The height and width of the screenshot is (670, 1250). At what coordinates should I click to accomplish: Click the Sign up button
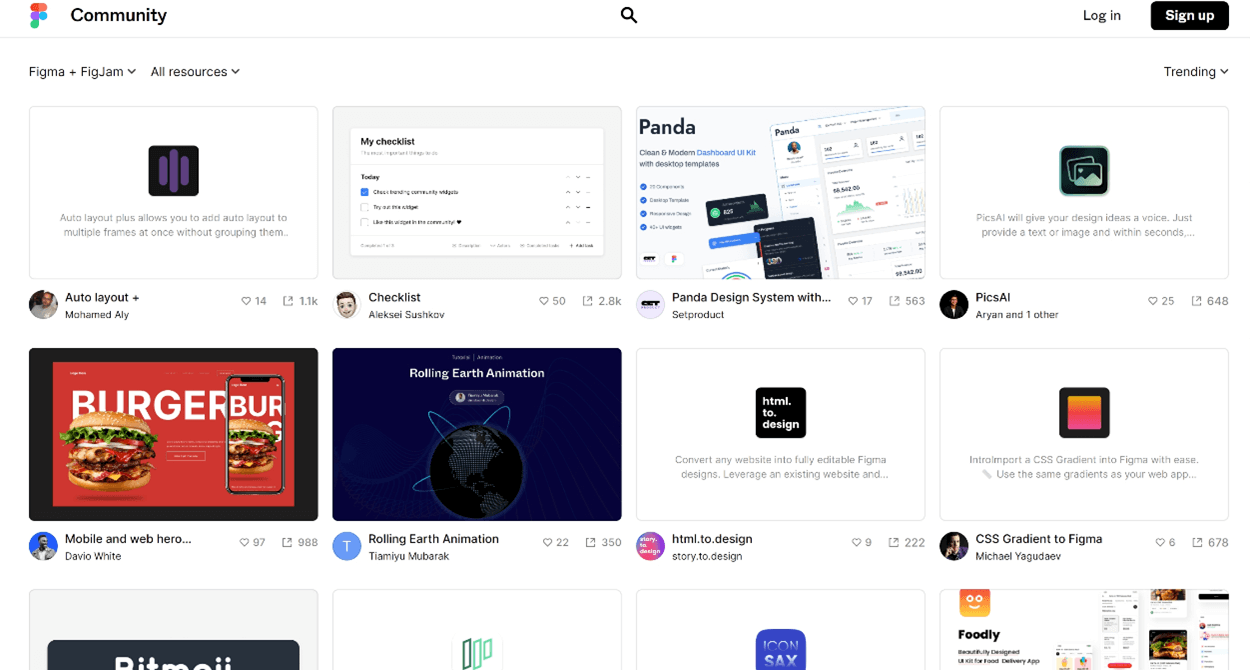tap(1190, 15)
